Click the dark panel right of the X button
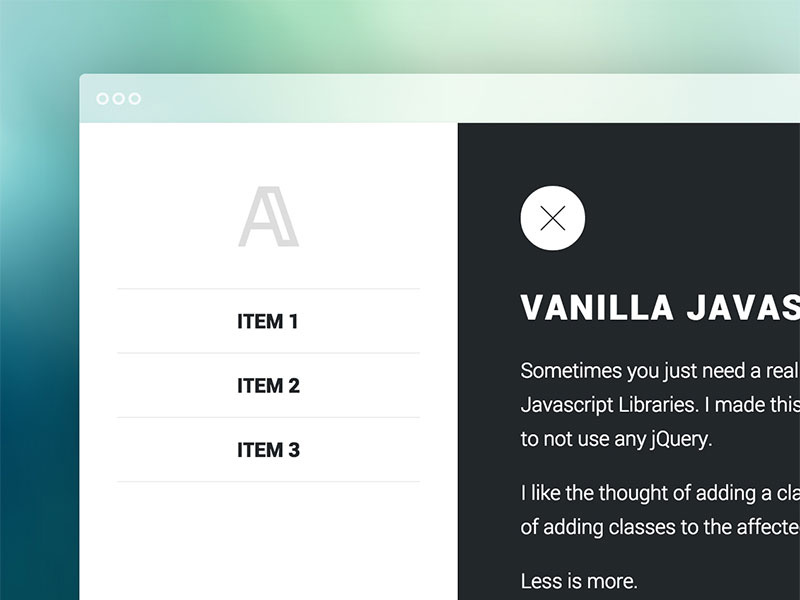Image resolution: width=800 pixels, height=600 pixels. click(700, 217)
